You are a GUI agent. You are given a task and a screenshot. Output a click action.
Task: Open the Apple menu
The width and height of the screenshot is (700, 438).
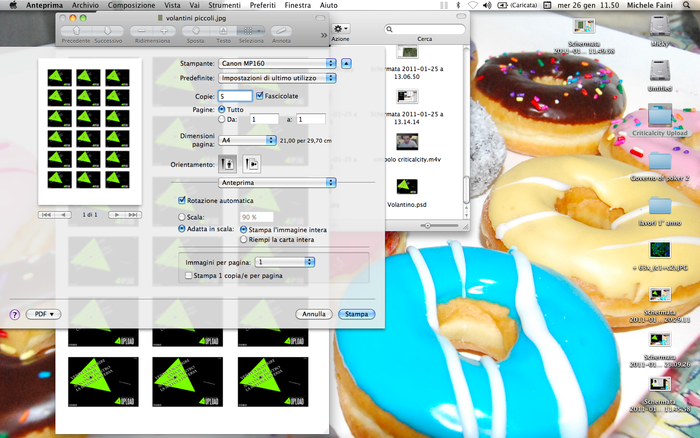pos(13,5)
